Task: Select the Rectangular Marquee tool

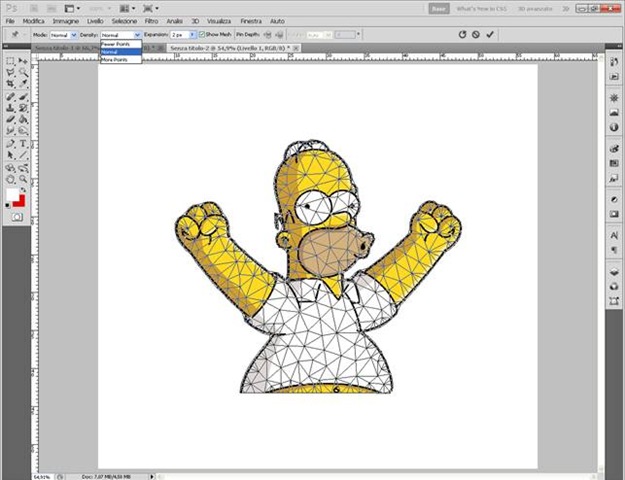Action: coord(10,61)
